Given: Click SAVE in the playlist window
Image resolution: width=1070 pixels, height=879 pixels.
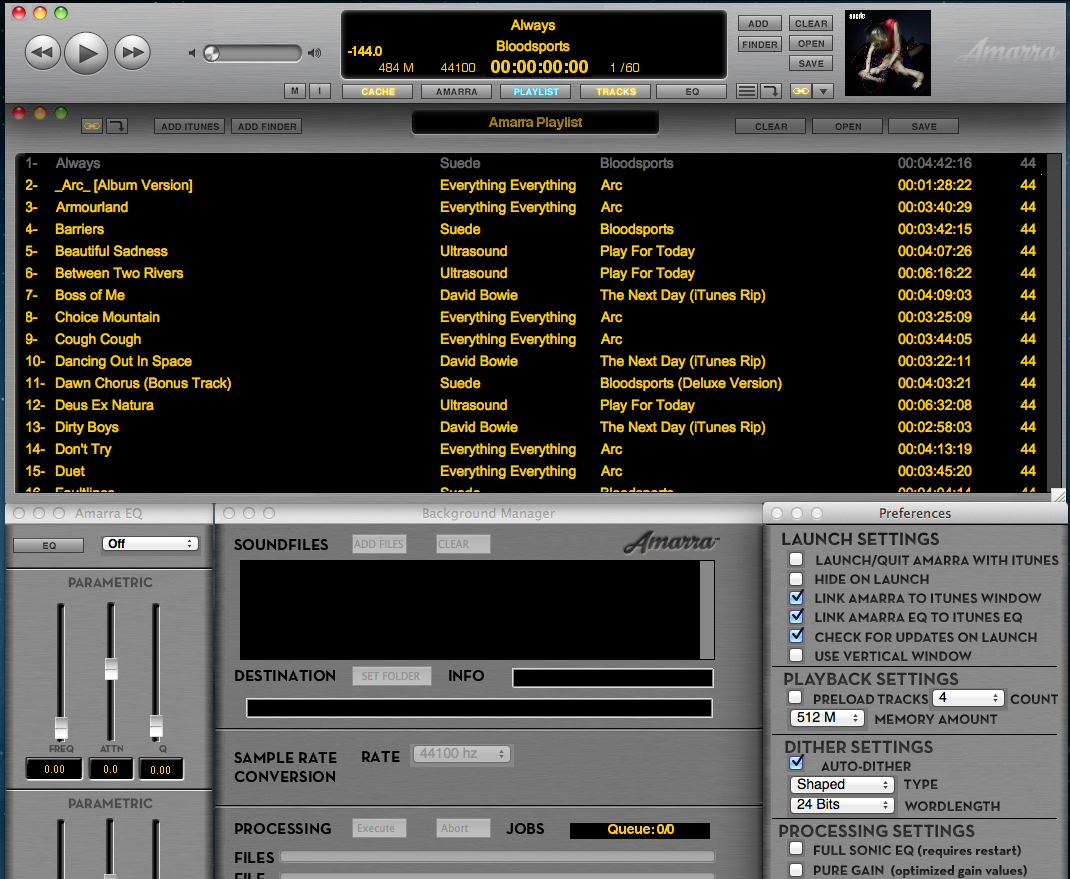Looking at the screenshot, I should coord(924,126).
